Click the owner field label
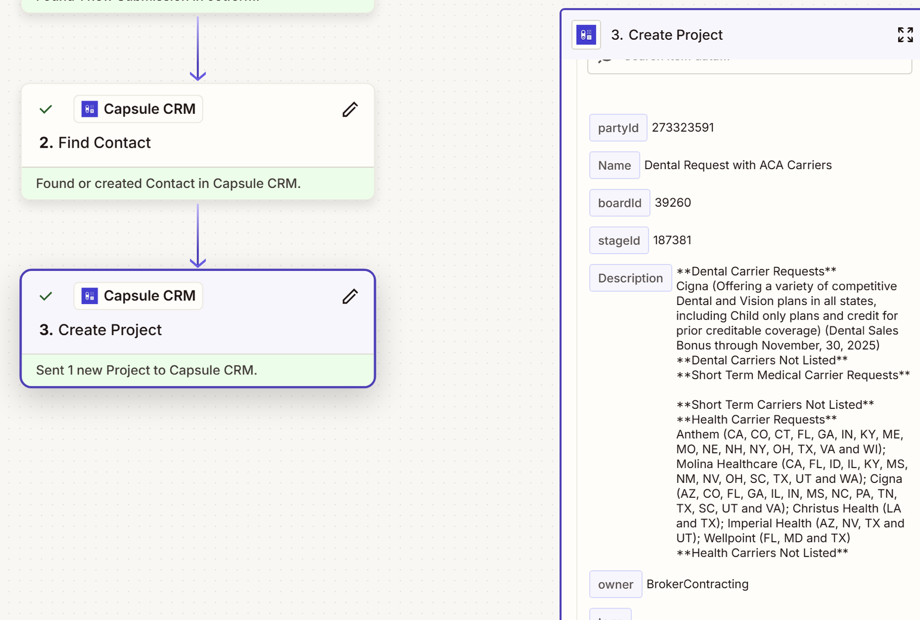 615,584
